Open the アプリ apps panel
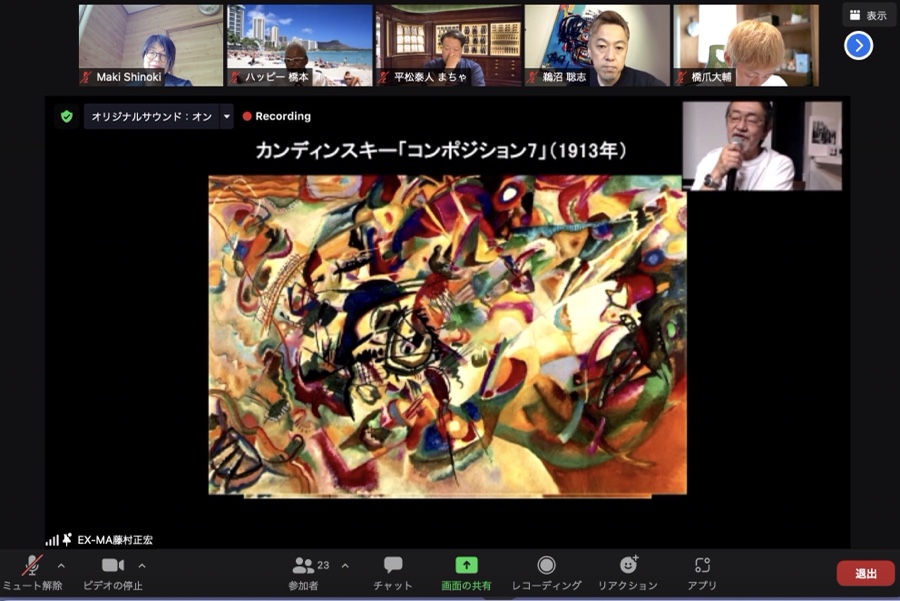Image resolution: width=900 pixels, height=601 pixels. click(x=702, y=573)
